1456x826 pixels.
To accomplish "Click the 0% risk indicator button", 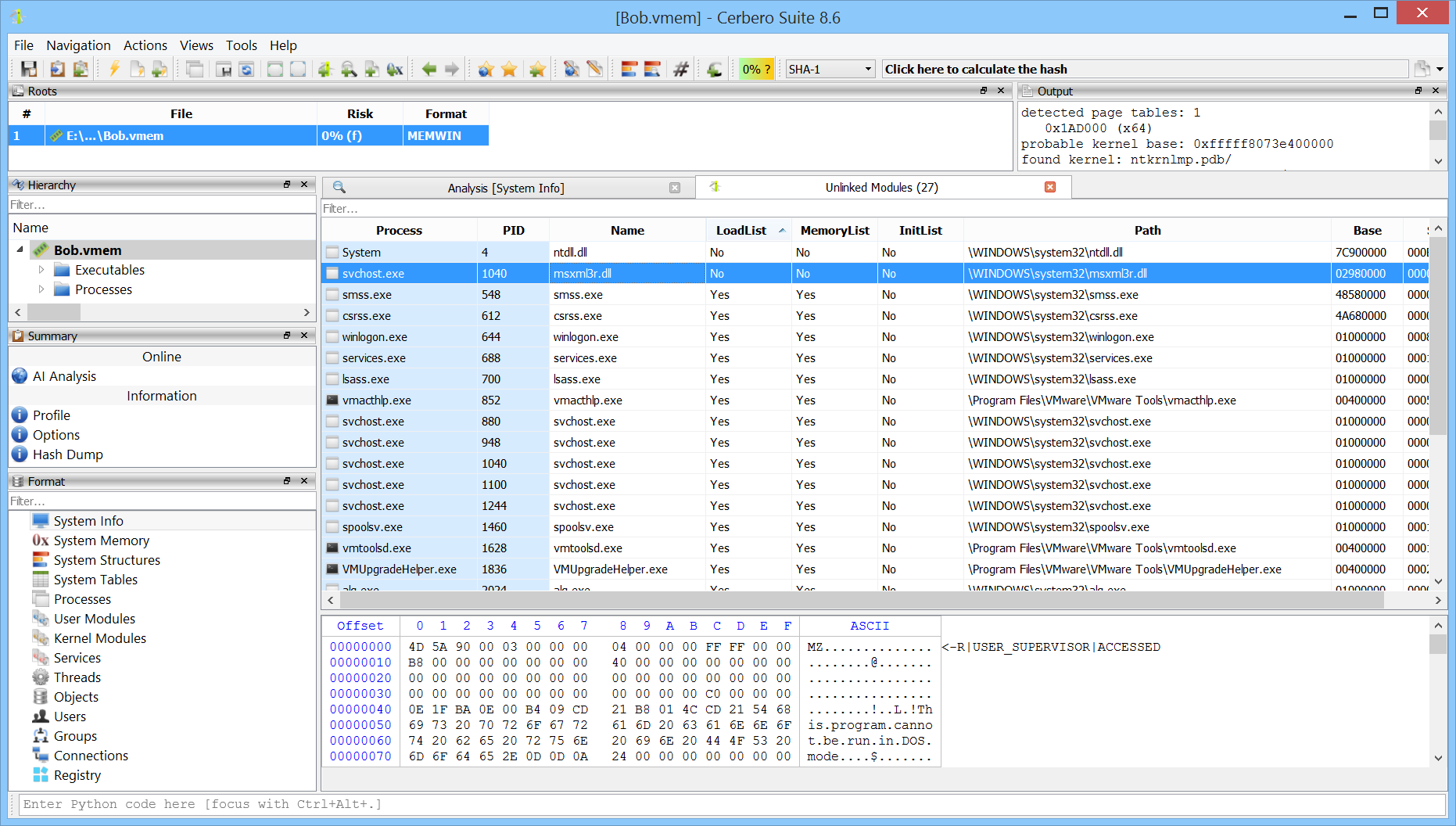I will 756,70.
